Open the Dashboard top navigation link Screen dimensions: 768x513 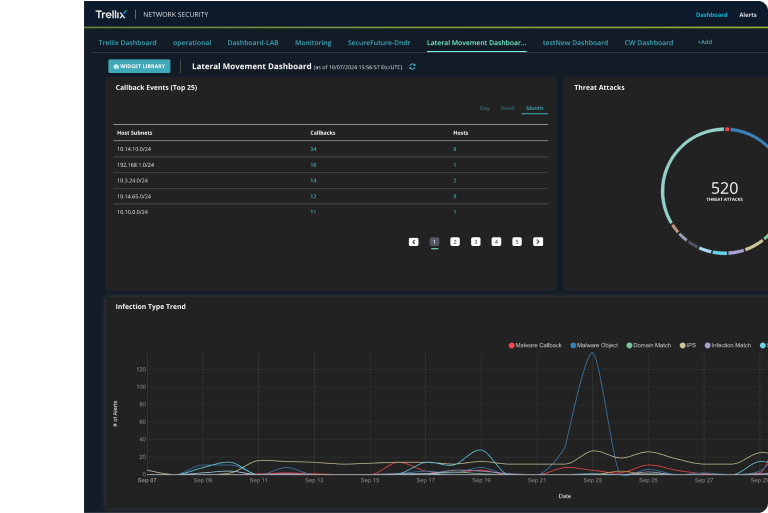[x=711, y=15]
